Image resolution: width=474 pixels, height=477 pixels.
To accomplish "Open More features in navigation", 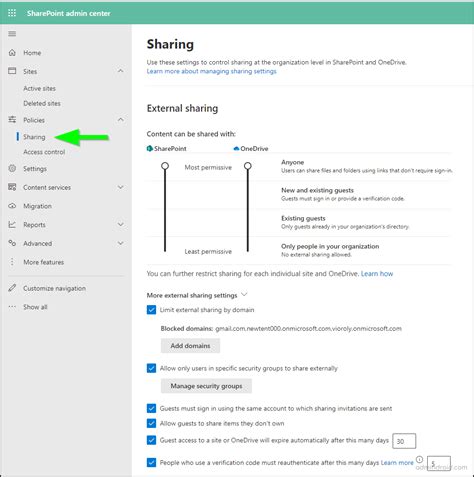I will (x=44, y=262).
